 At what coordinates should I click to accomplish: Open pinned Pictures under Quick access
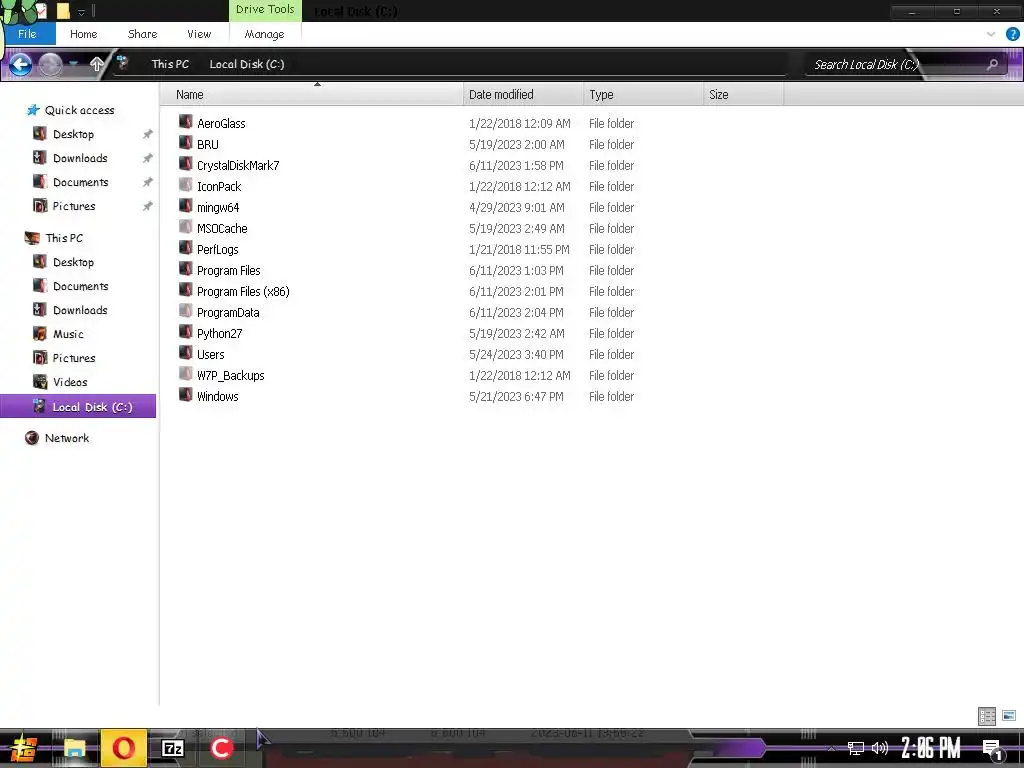click(74, 206)
